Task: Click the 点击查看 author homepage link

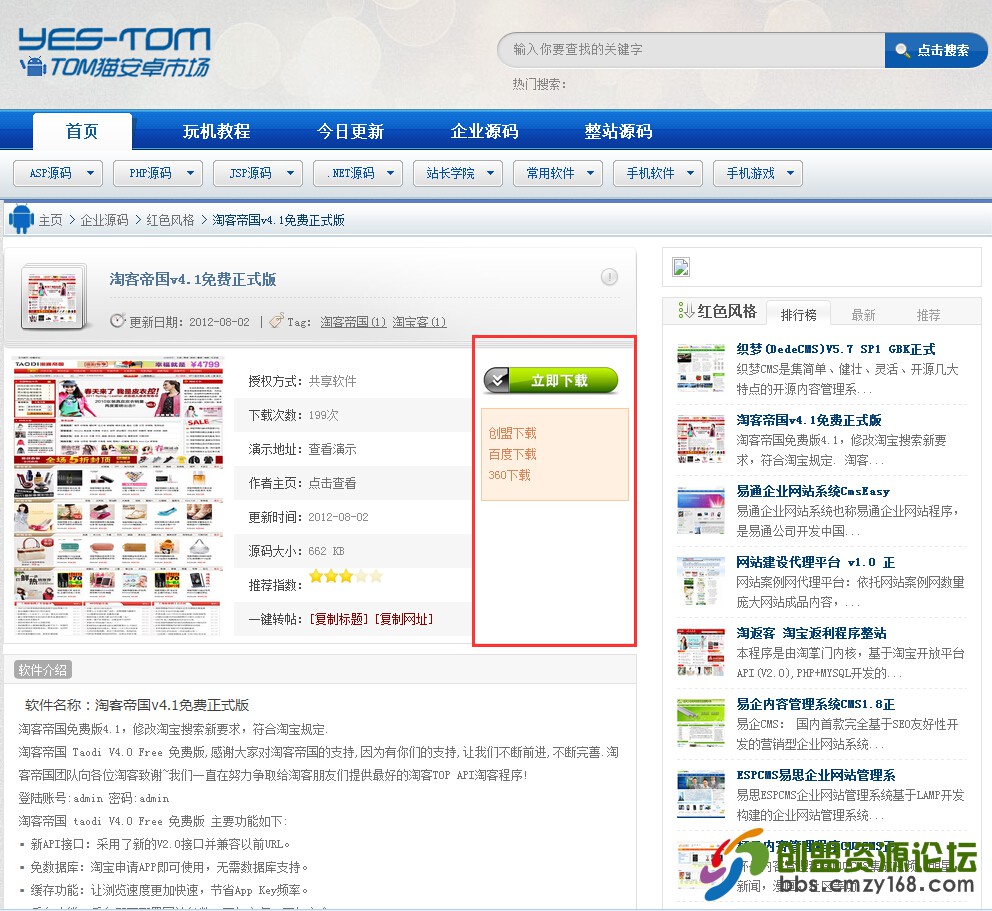Action: pyautogui.click(x=332, y=483)
